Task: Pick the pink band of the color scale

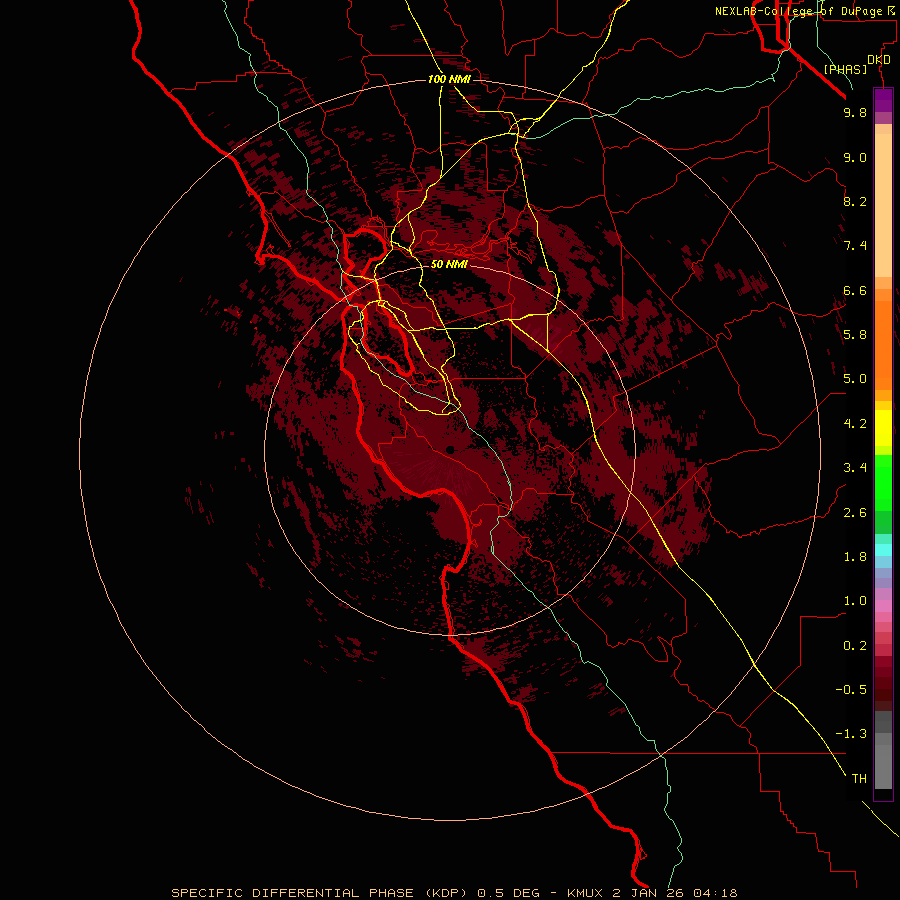Action: 883,606
